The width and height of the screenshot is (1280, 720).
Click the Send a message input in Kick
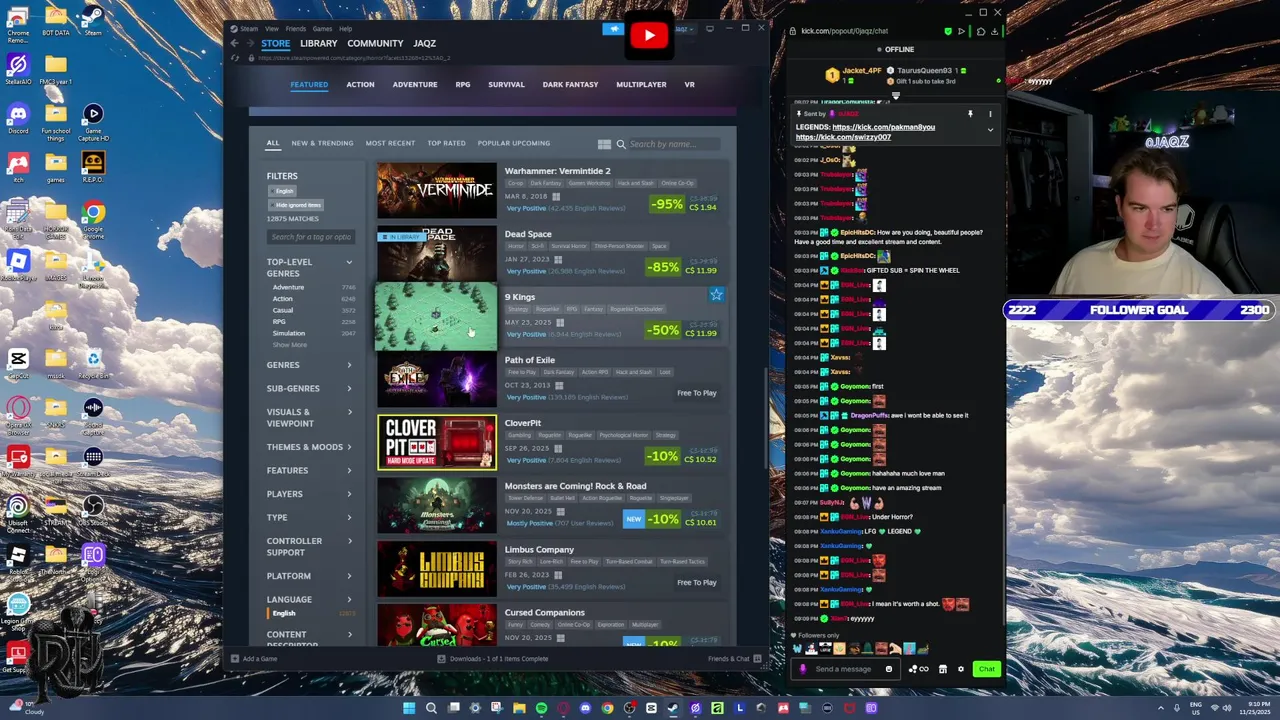[x=843, y=669]
